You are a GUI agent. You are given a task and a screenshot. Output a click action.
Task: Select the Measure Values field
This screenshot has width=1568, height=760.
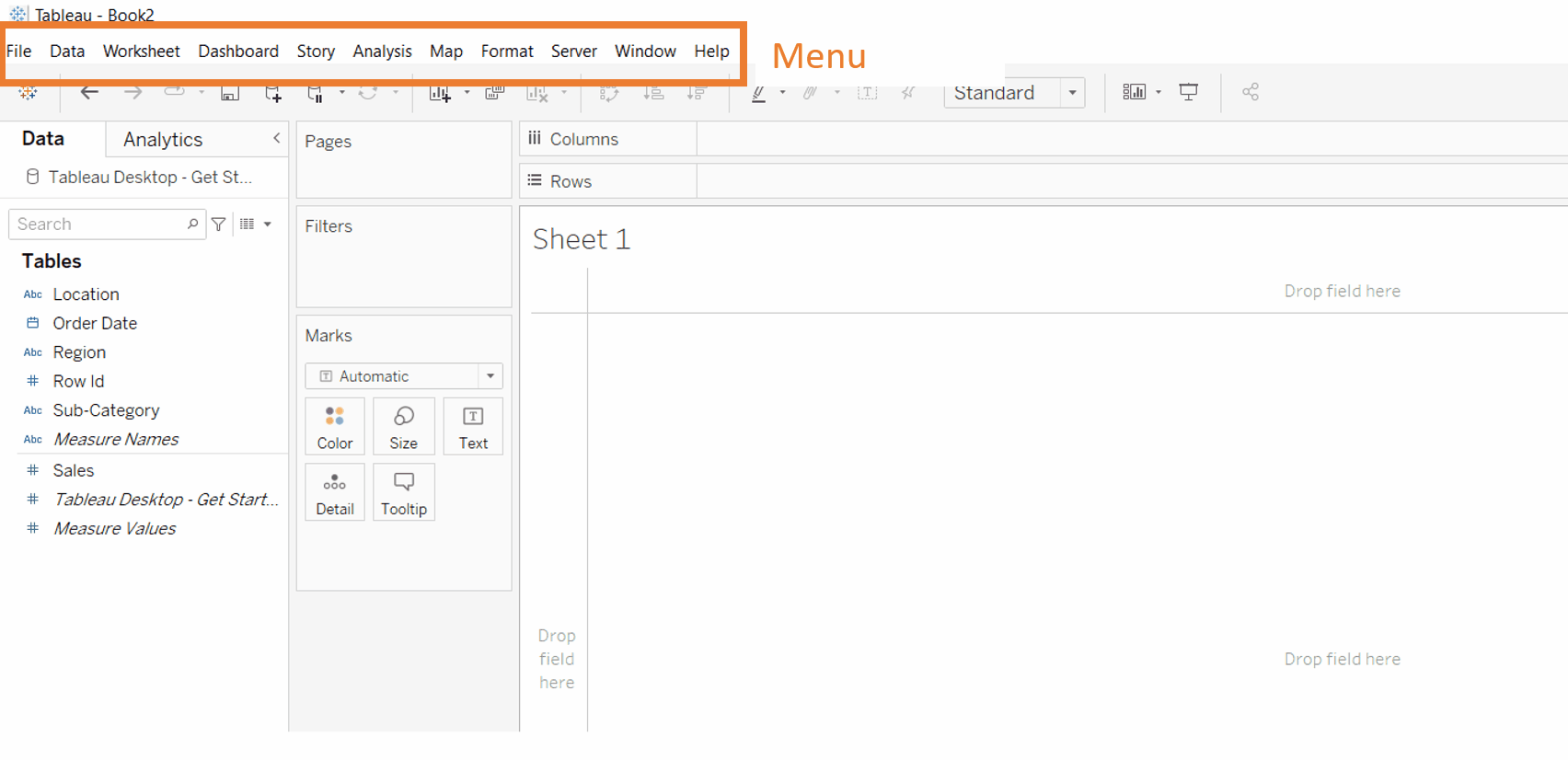click(115, 528)
